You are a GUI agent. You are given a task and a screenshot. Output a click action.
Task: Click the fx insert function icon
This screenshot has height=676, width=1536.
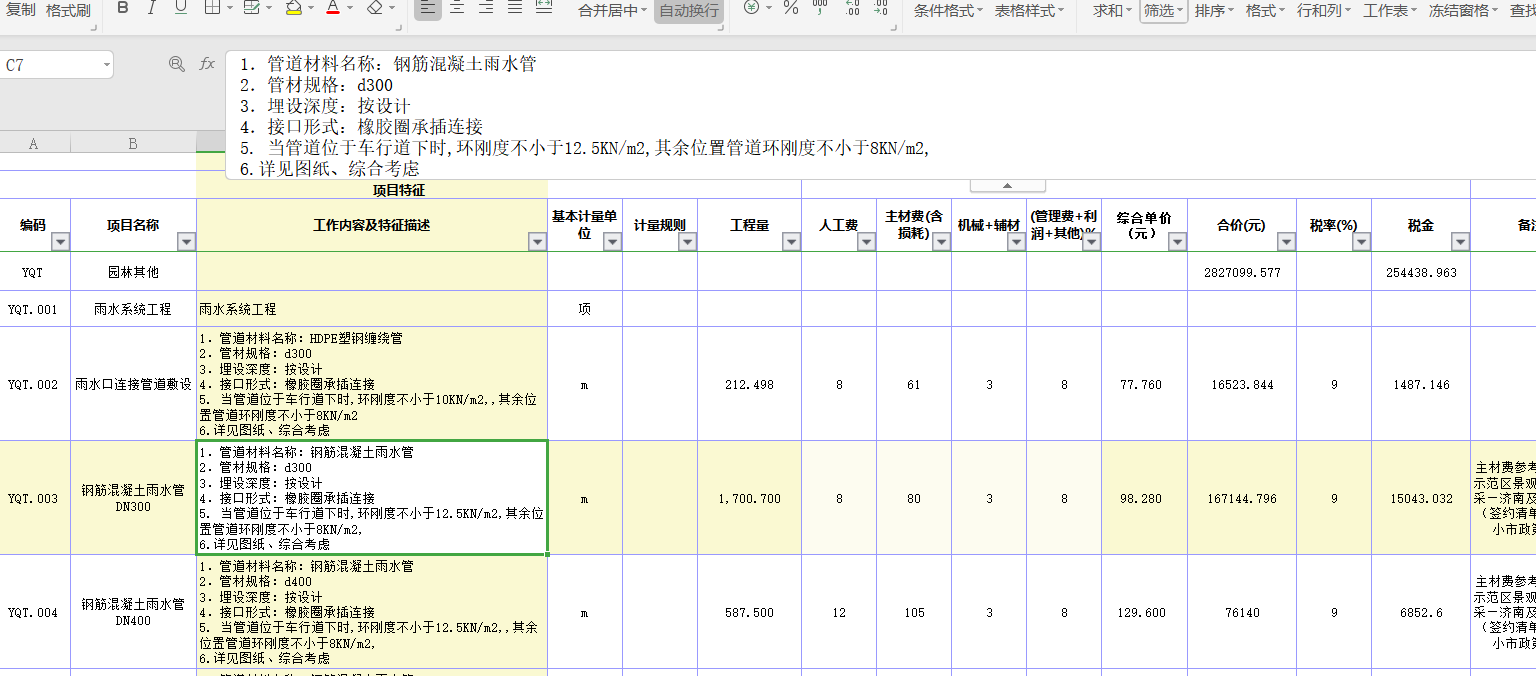click(207, 64)
